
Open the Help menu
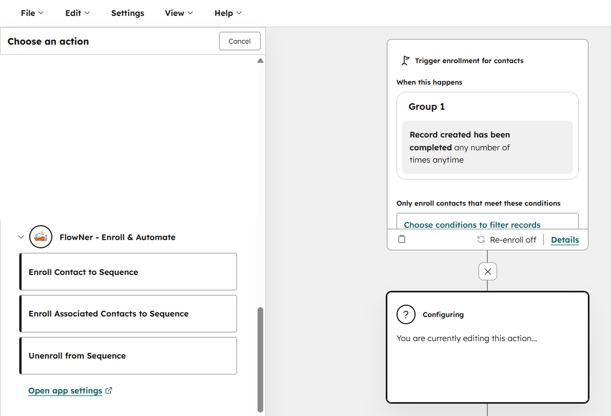click(x=227, y=13)
